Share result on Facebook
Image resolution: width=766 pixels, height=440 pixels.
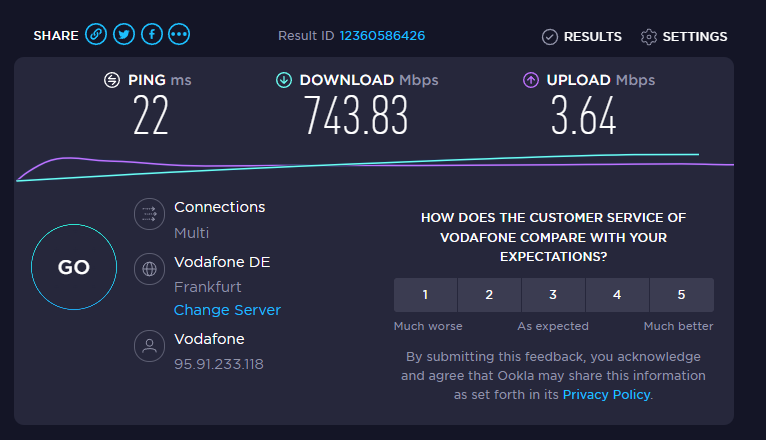(152, 35)
